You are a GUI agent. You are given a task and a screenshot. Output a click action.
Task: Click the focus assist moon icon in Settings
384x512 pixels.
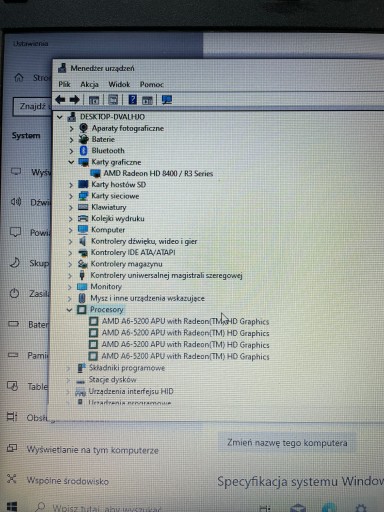pos(15,263)
